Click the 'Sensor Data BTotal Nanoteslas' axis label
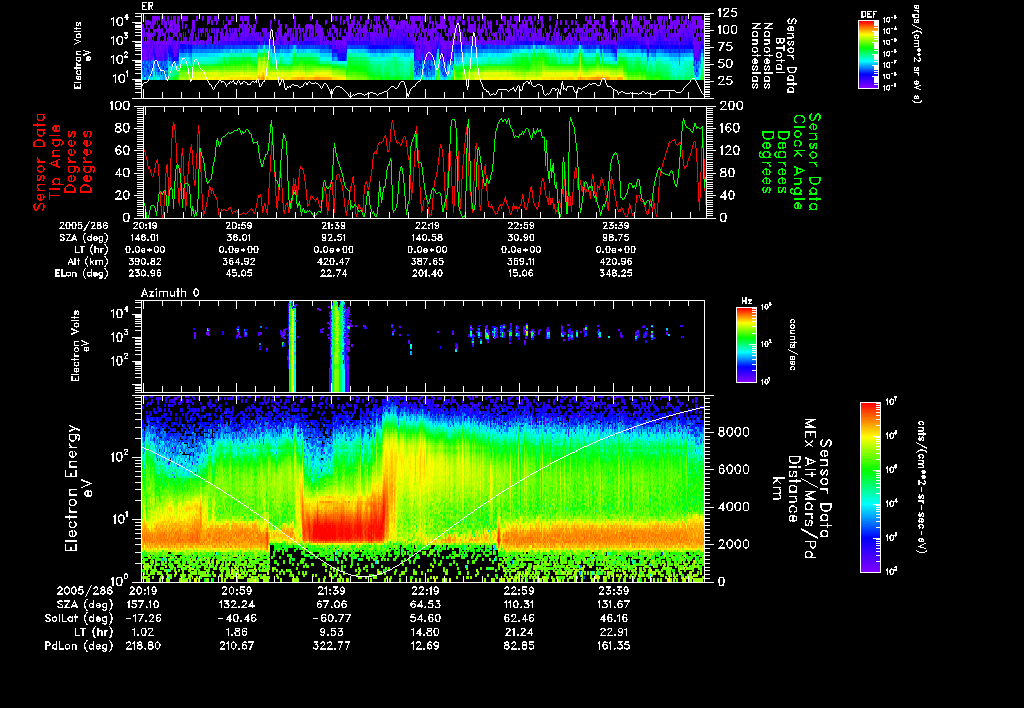1024x708 pixels. (x=776, y=55)
